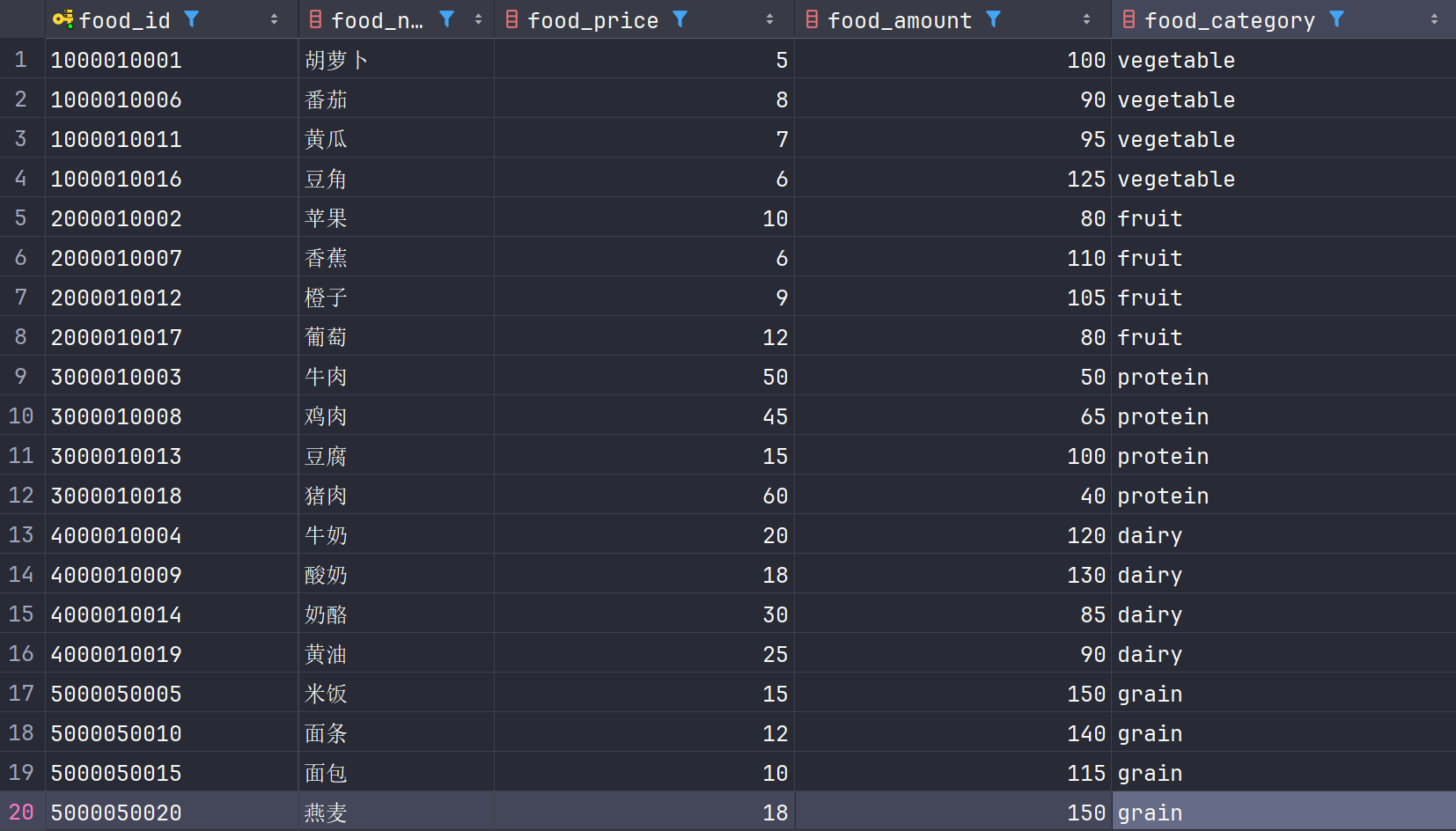Open the filter on the food_id column
Image resolution: width=1456 pixels, height=831 pixels.
click(191, 19)
